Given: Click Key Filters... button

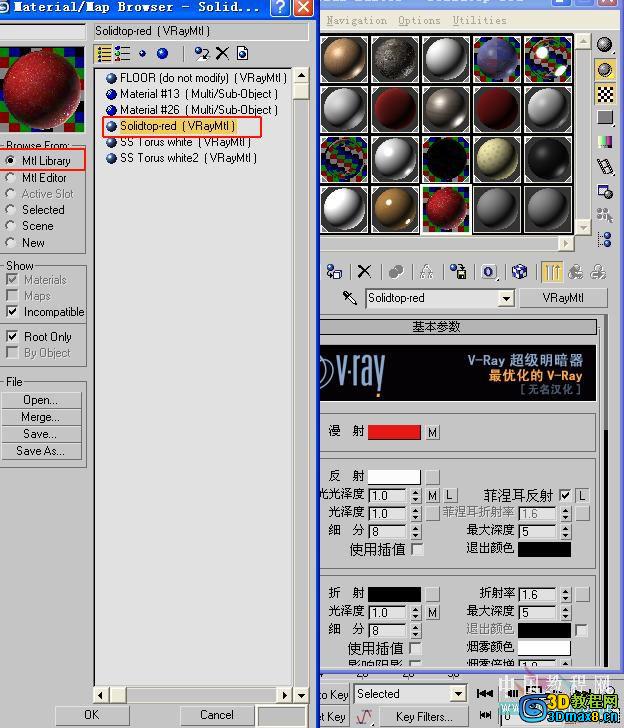Looking at the screenshot, I should [x=424, y=717].
